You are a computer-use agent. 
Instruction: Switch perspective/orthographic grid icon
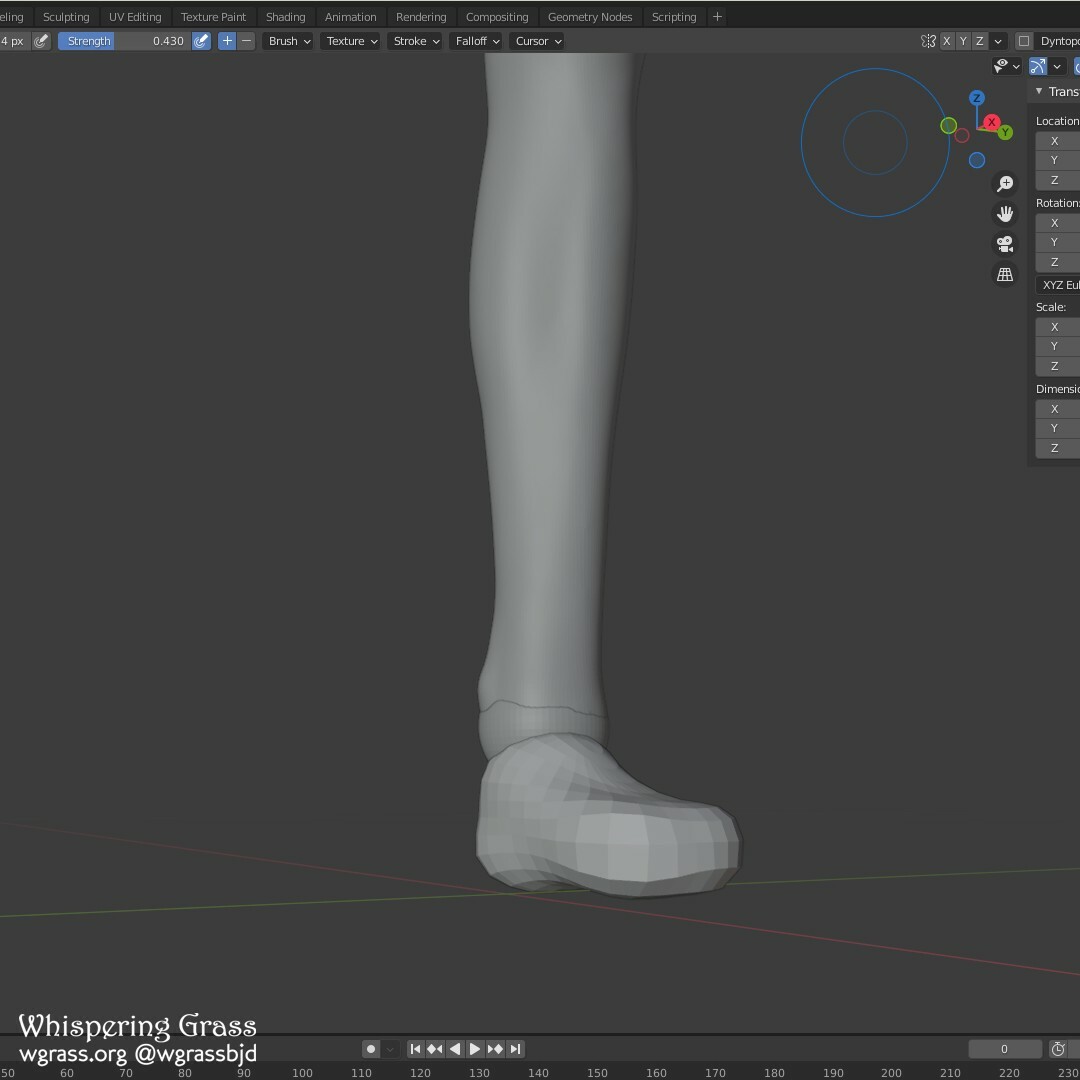pyautogui.click(x=1005, y=274)
